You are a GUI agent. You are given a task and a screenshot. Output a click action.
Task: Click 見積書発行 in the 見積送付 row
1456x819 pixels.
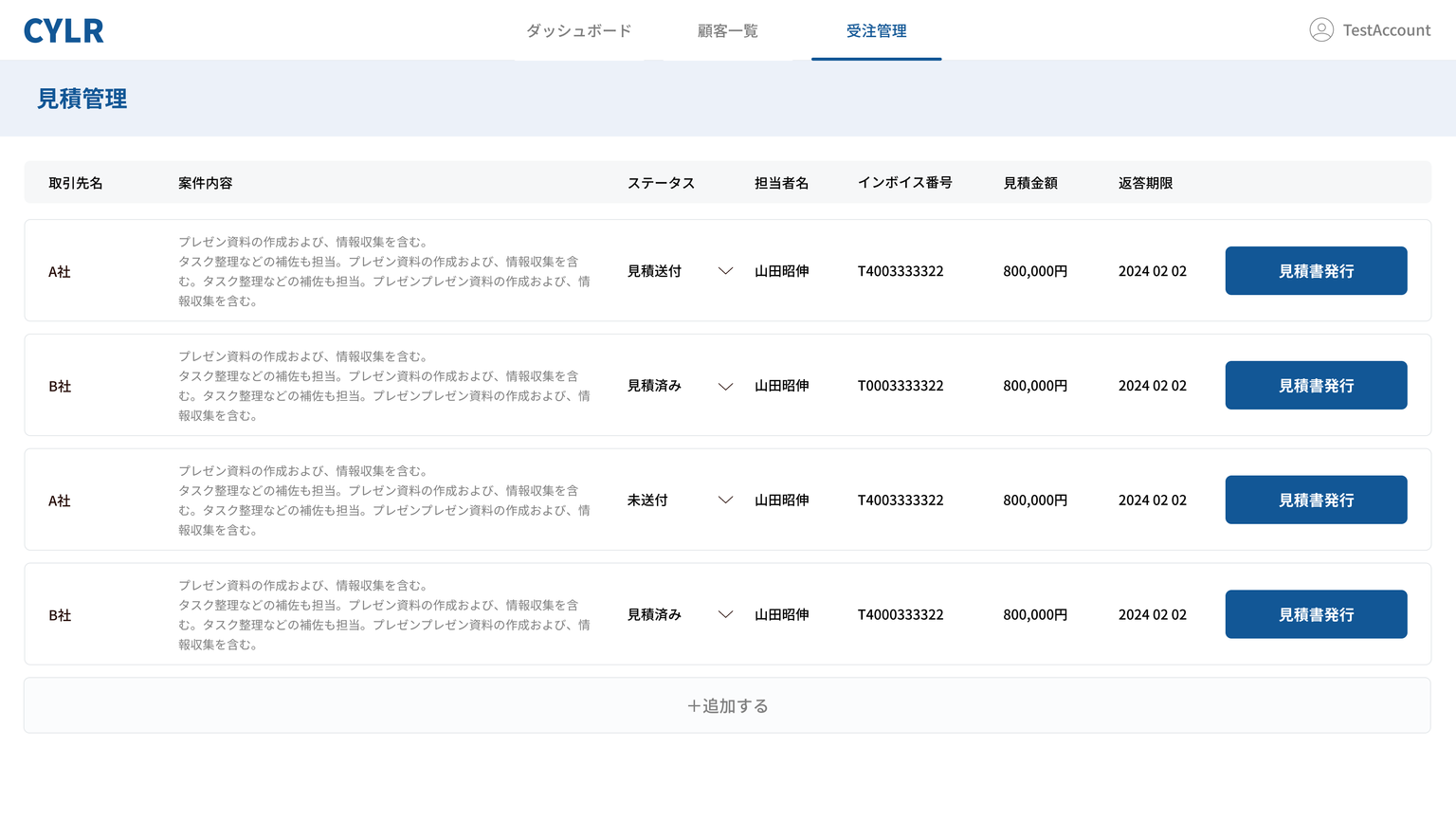1316,271
